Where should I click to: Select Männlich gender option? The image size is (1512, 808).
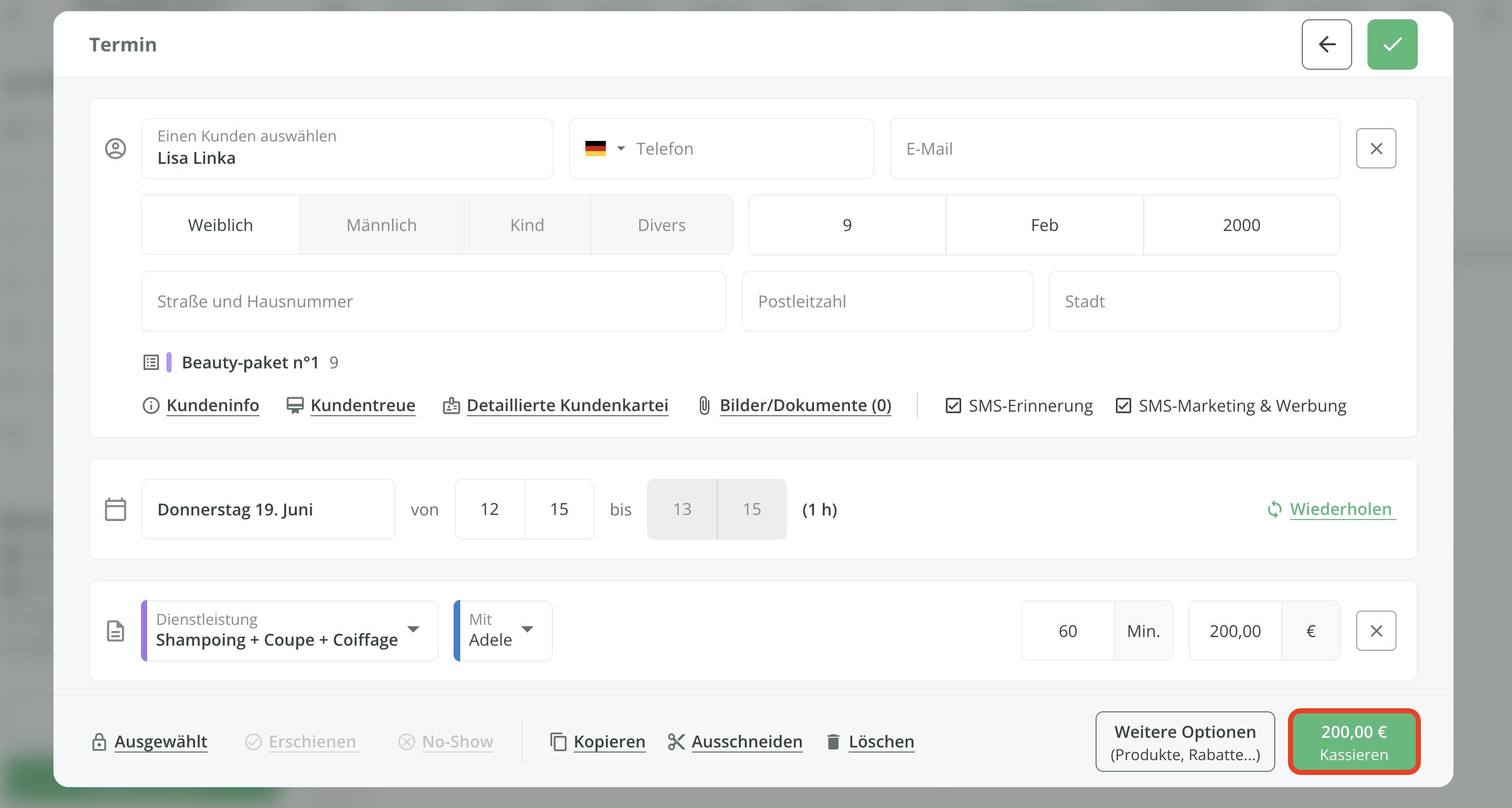[381, 225]
